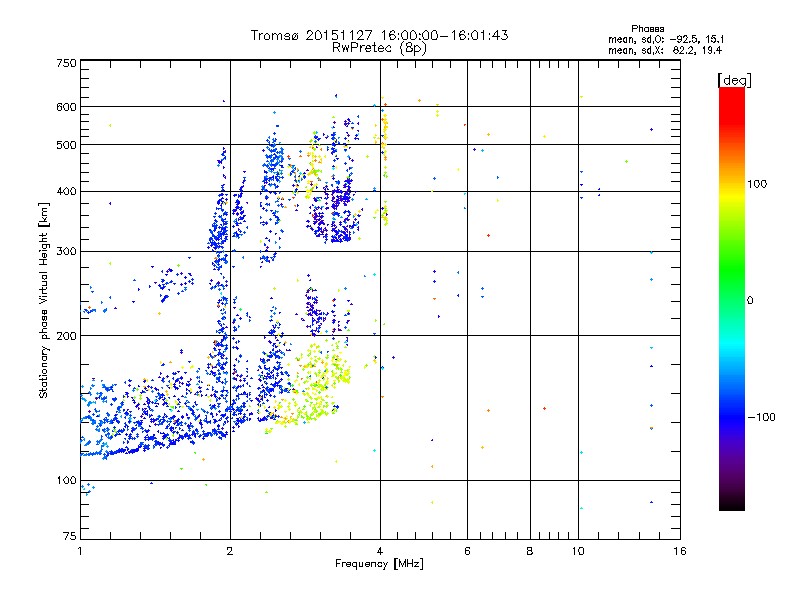Click the 'RwPretec (8p)' subtitle
Image resolution: width=800 pixels, height=600 pixels.
coord(379,48)
